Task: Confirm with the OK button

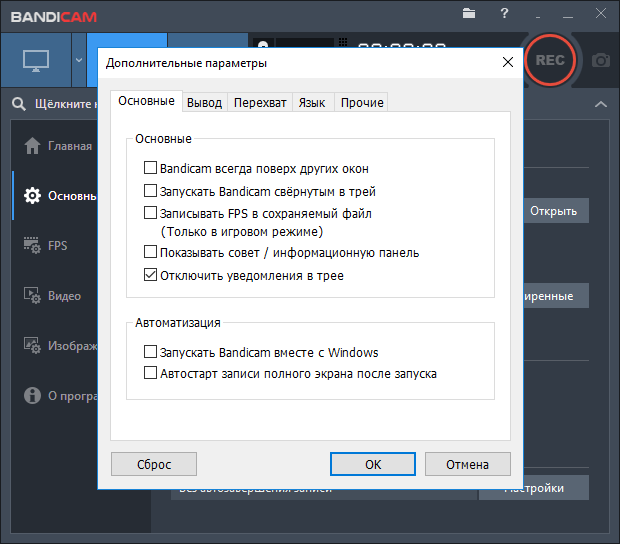Action: coord(373,464)
